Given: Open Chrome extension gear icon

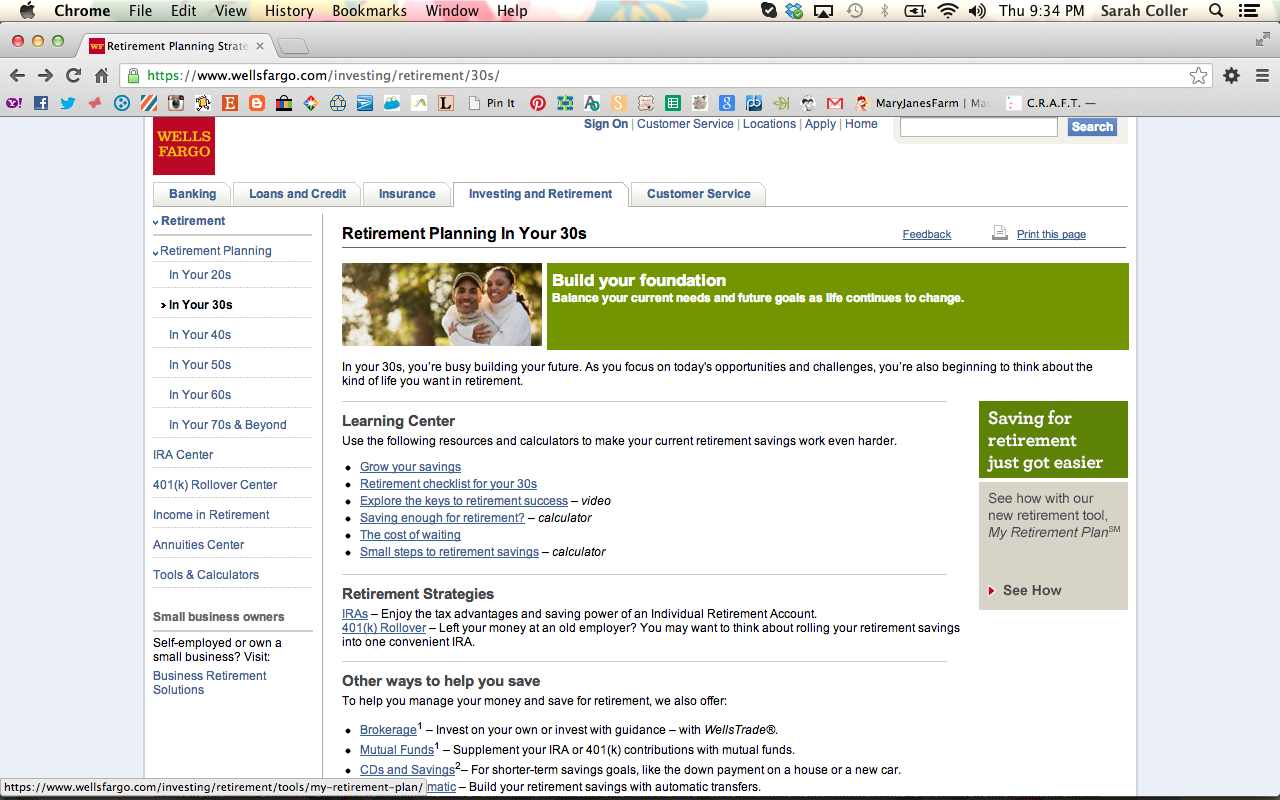Looking at the screenshot, I should (x=1232, y=75).
